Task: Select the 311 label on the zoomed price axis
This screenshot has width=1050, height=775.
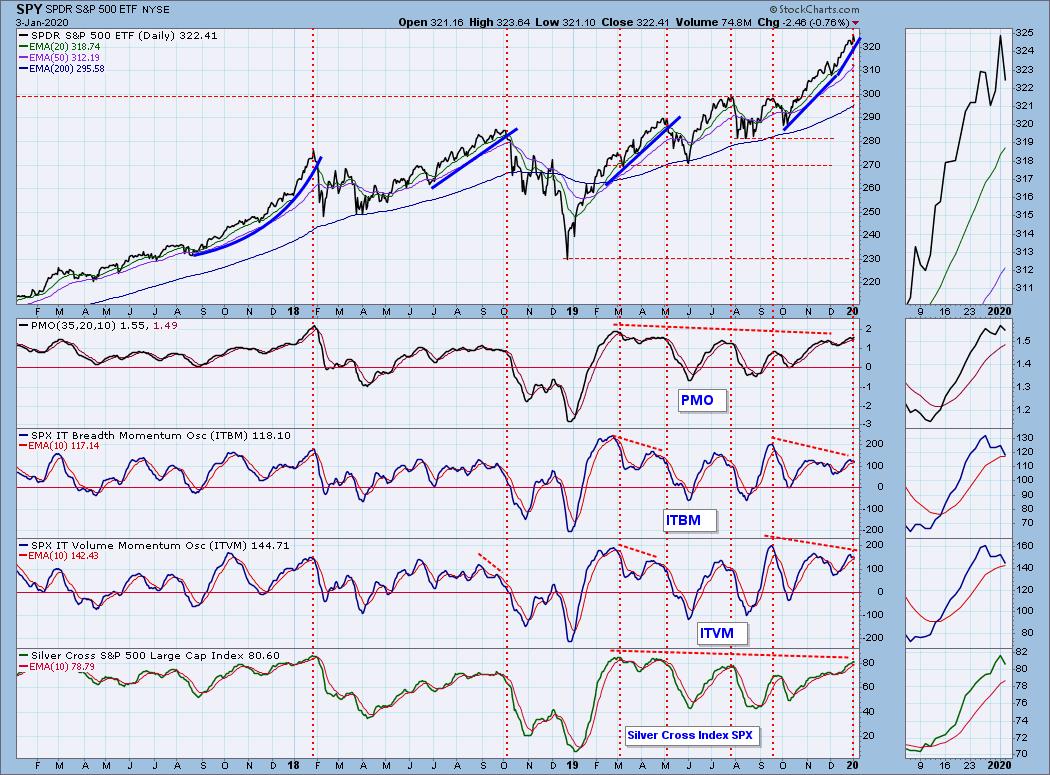Action: (x=1025, y=288)
